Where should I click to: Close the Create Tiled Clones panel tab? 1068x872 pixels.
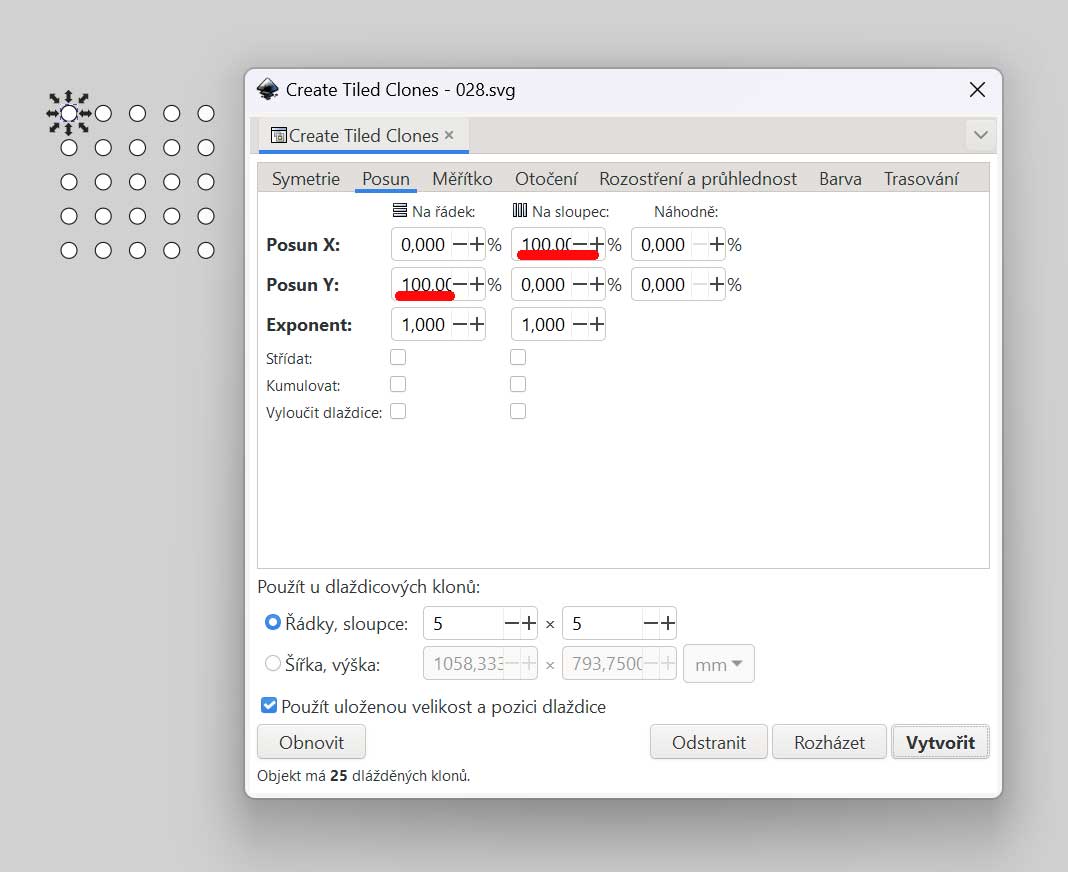click(449, 135)
